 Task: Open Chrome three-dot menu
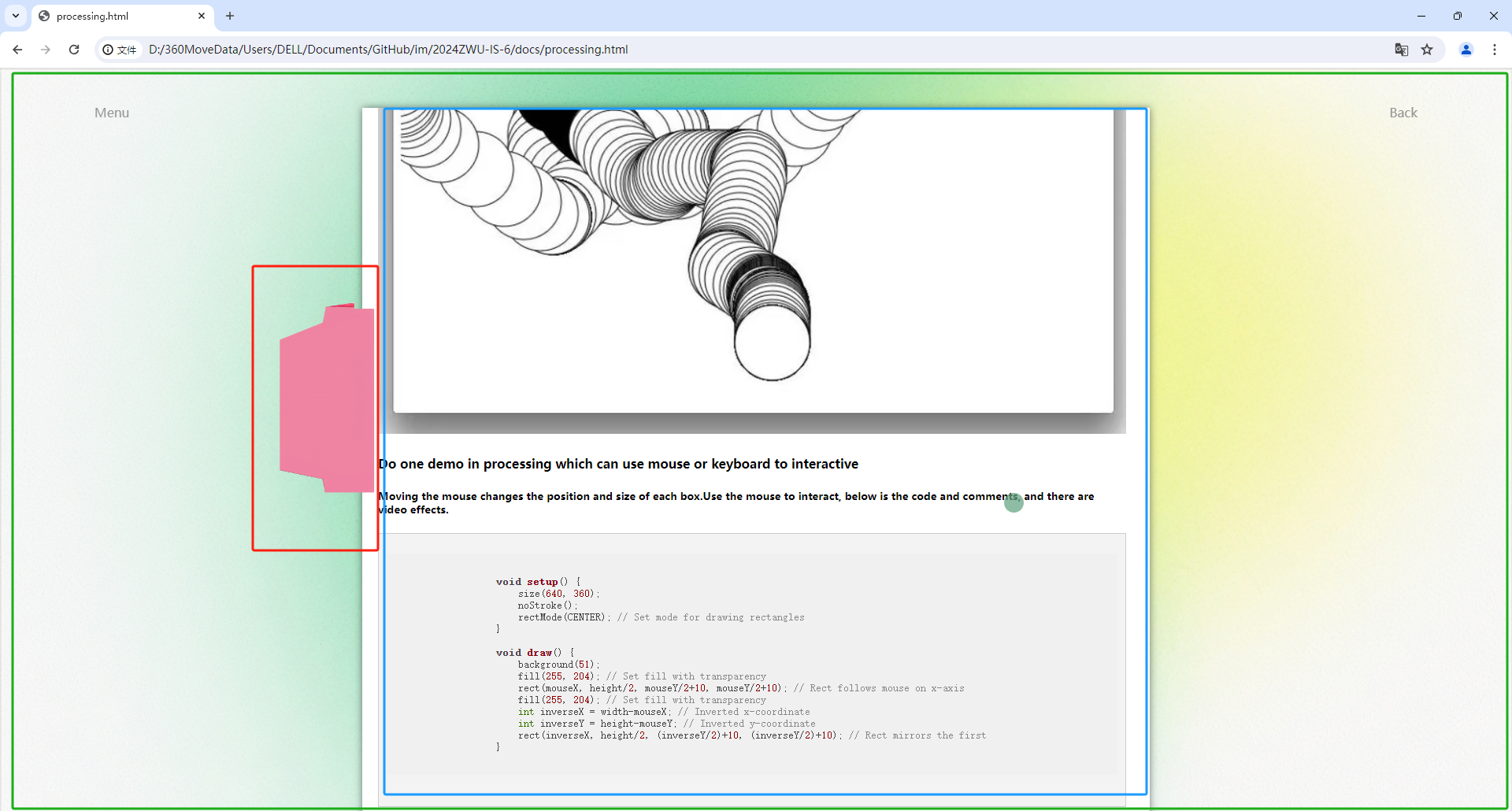click(1495, 50)
